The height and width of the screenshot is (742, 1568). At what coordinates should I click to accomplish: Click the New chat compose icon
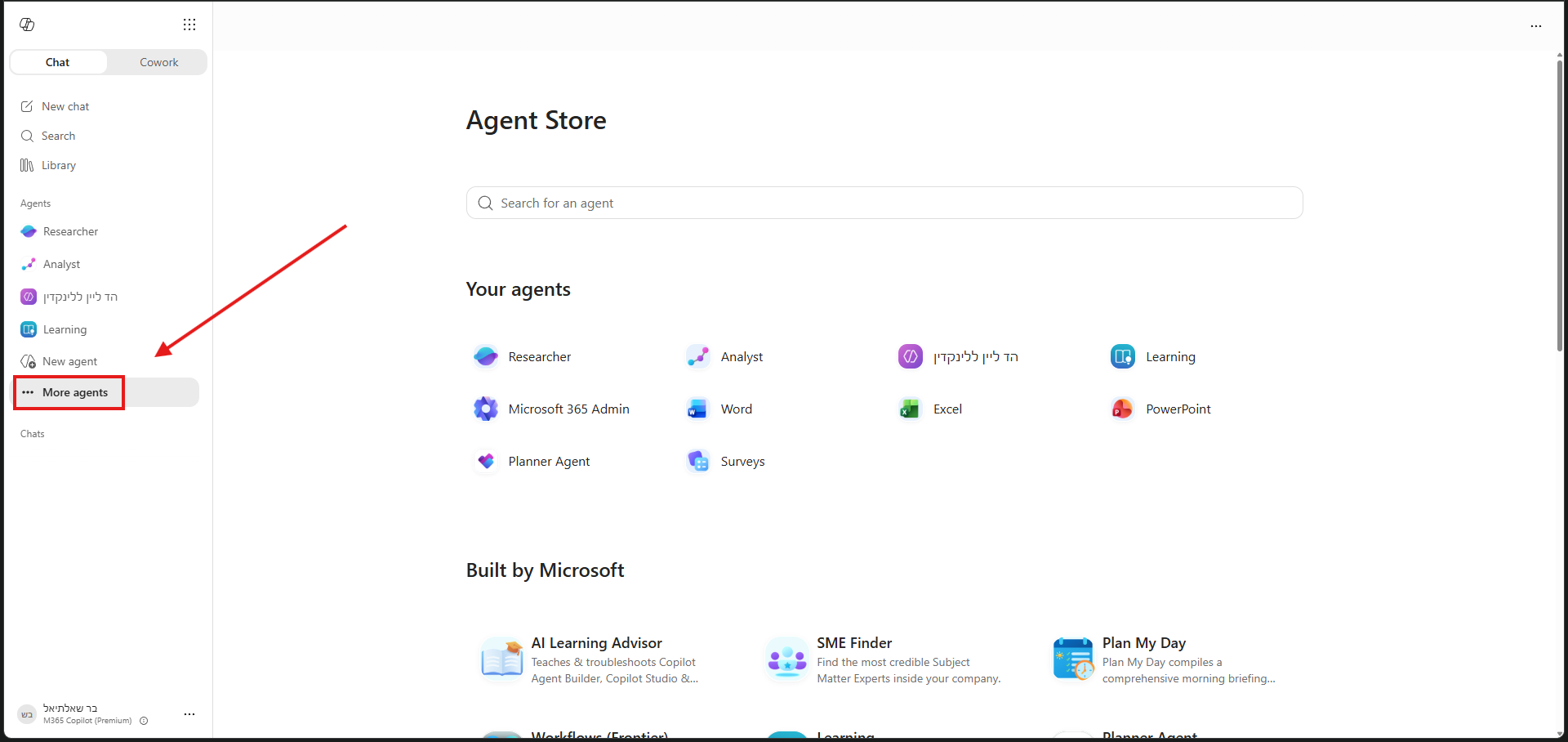tap(27, 106)
